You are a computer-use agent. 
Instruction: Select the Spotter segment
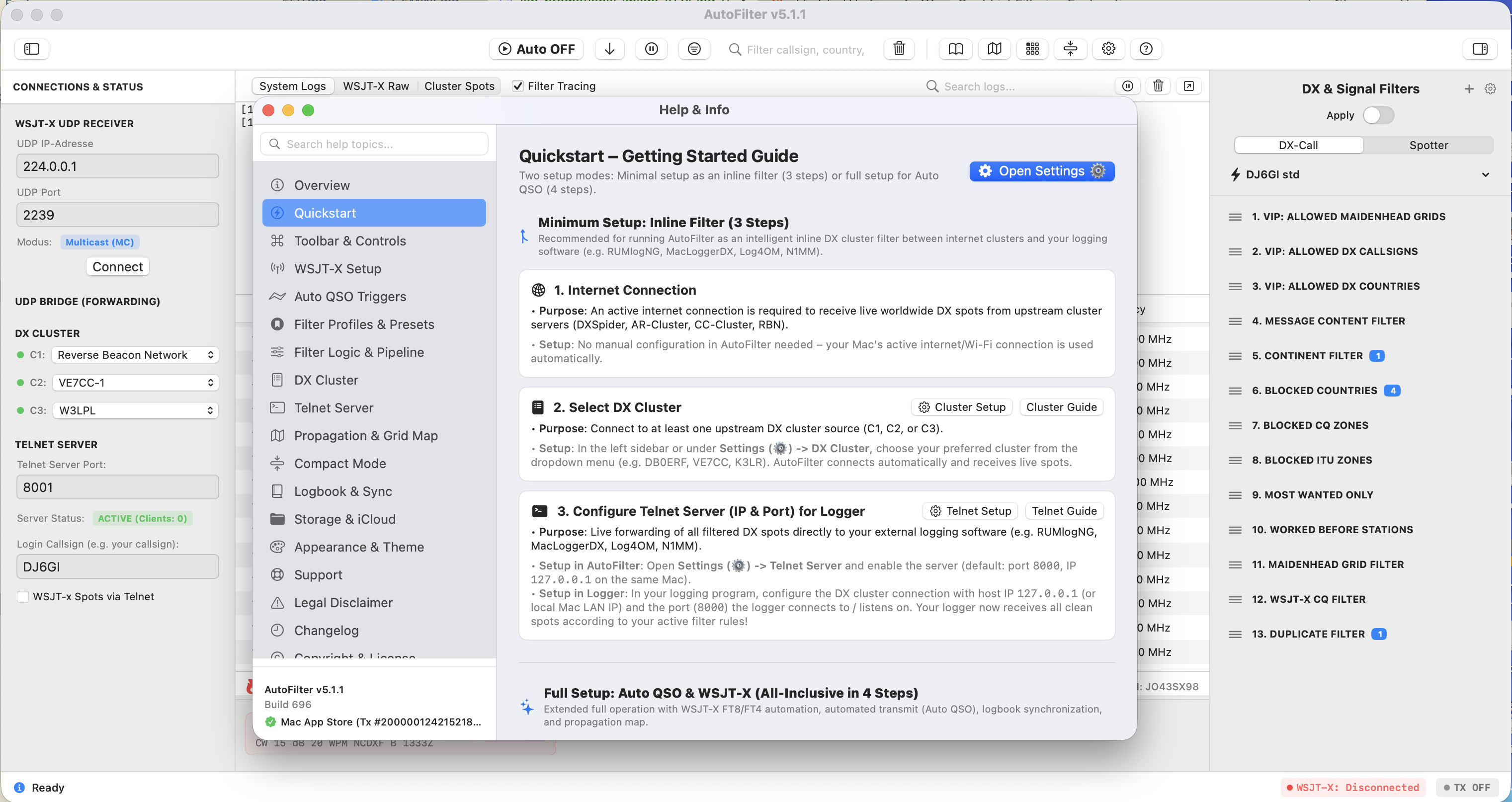click(1428, 145)
